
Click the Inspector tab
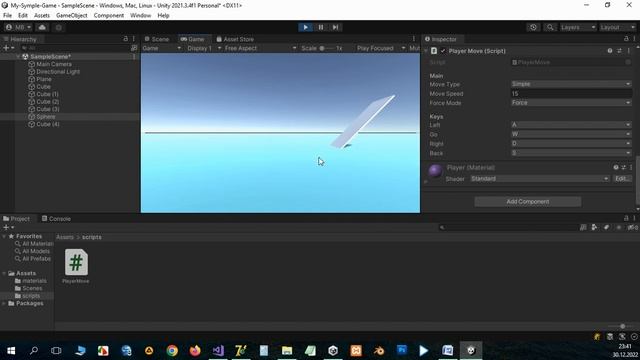click(441, 39)
